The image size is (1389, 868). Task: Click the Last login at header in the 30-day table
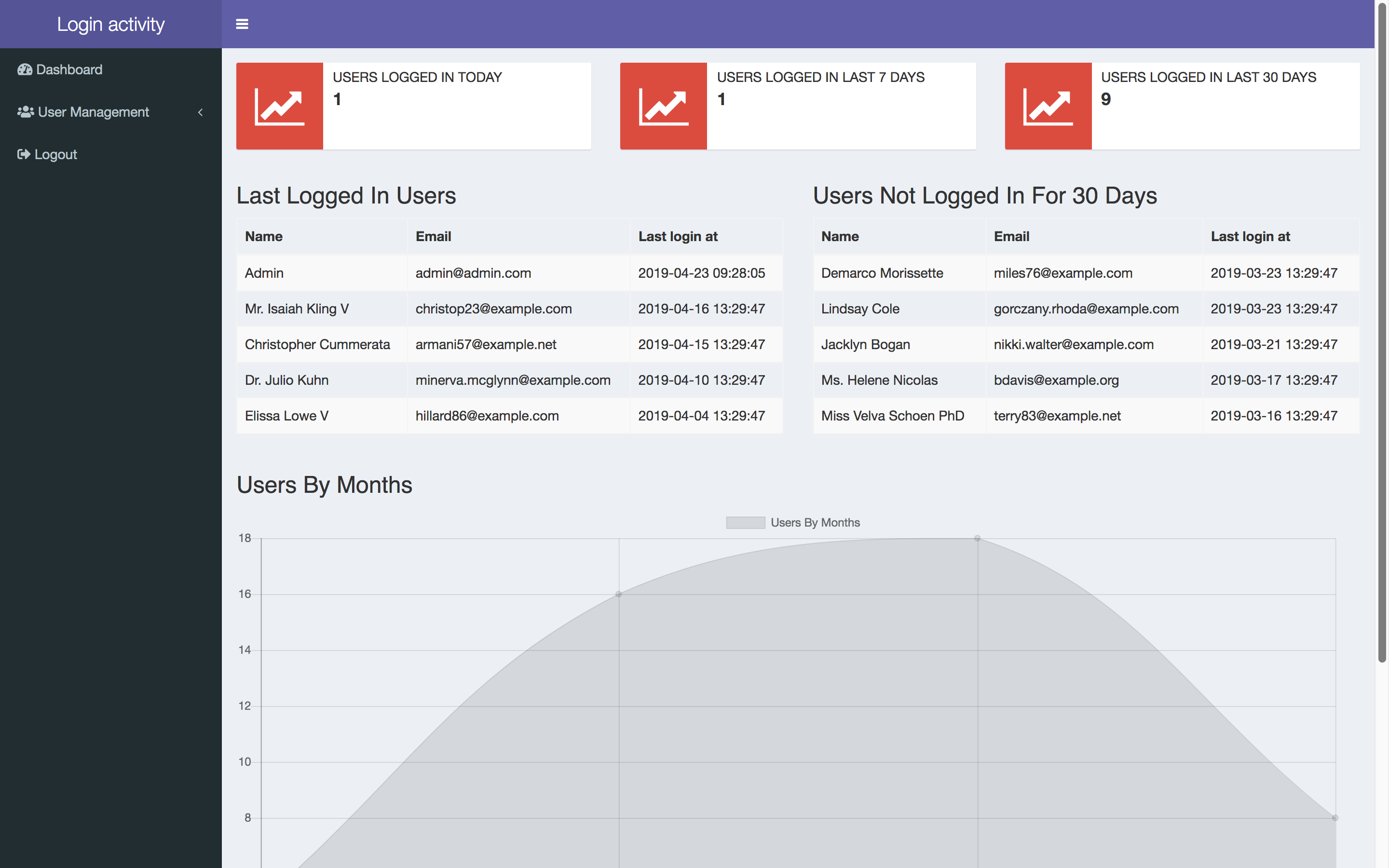(1250, 236)
